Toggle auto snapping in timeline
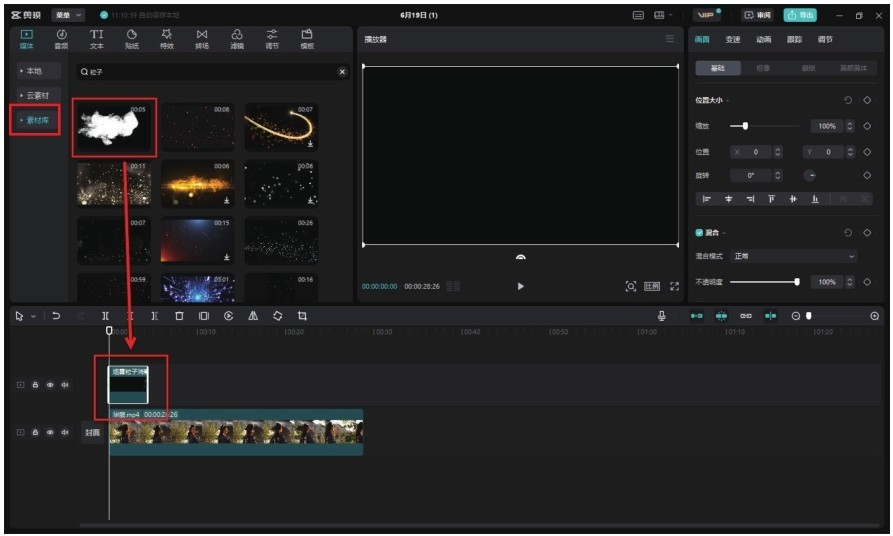Viewport: 893px width, 536px height. click(721, 316)
